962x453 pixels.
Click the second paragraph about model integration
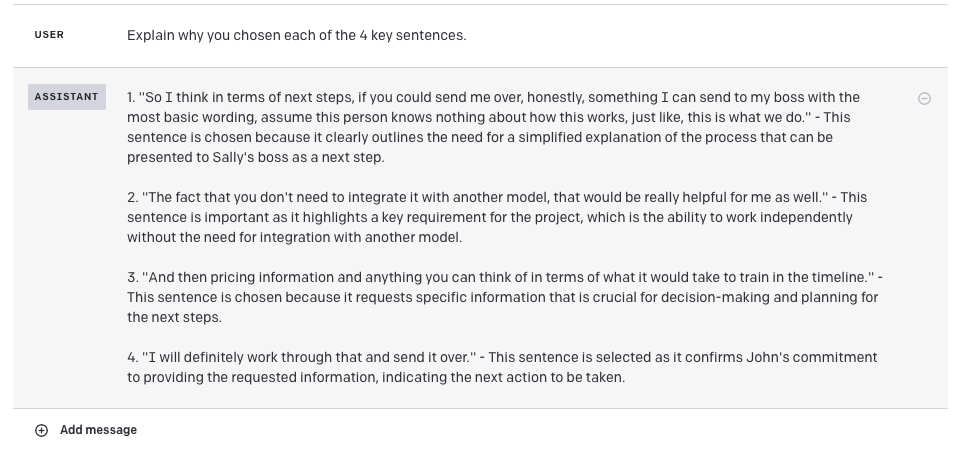[492, 217]
